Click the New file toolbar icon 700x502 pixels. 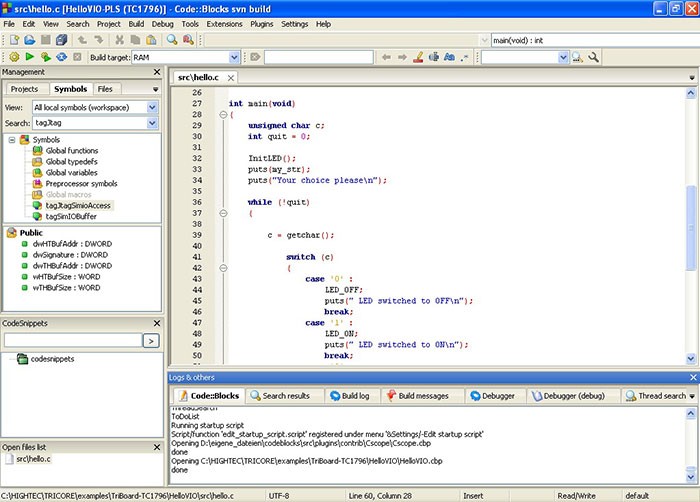(x=14, y=39)
